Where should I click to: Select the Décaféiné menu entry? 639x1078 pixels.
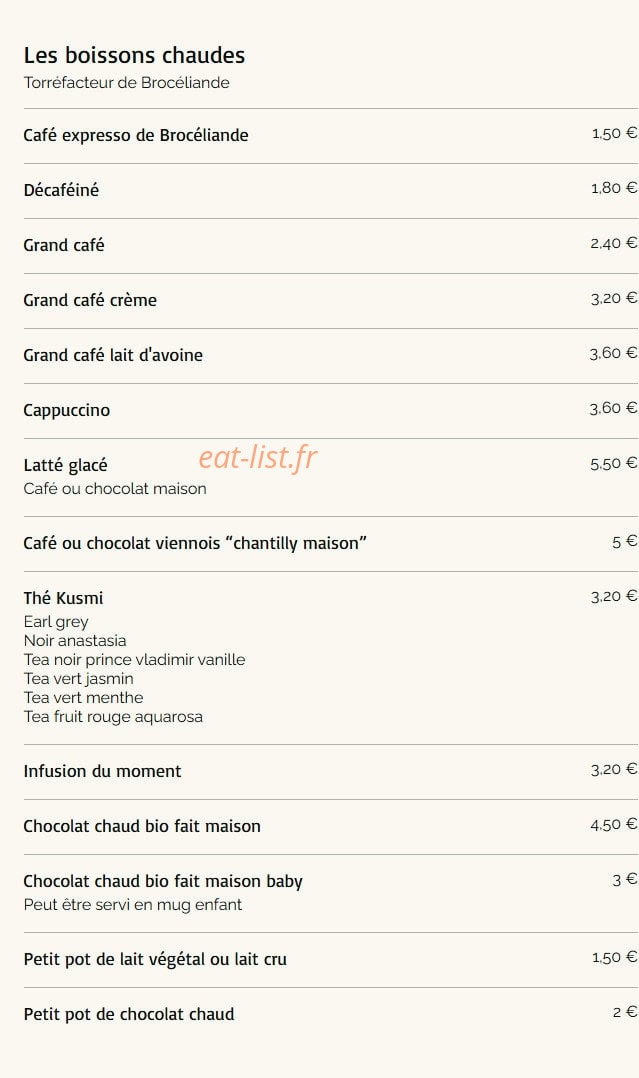[x=61, y=190]
